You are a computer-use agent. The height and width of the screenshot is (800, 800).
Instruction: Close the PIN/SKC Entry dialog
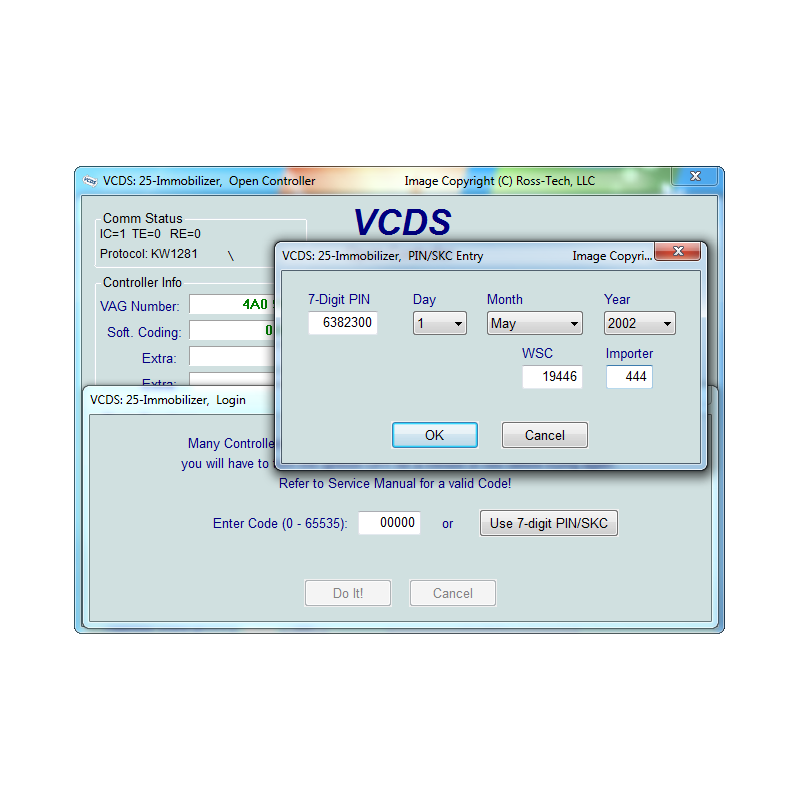coord(678,251)
